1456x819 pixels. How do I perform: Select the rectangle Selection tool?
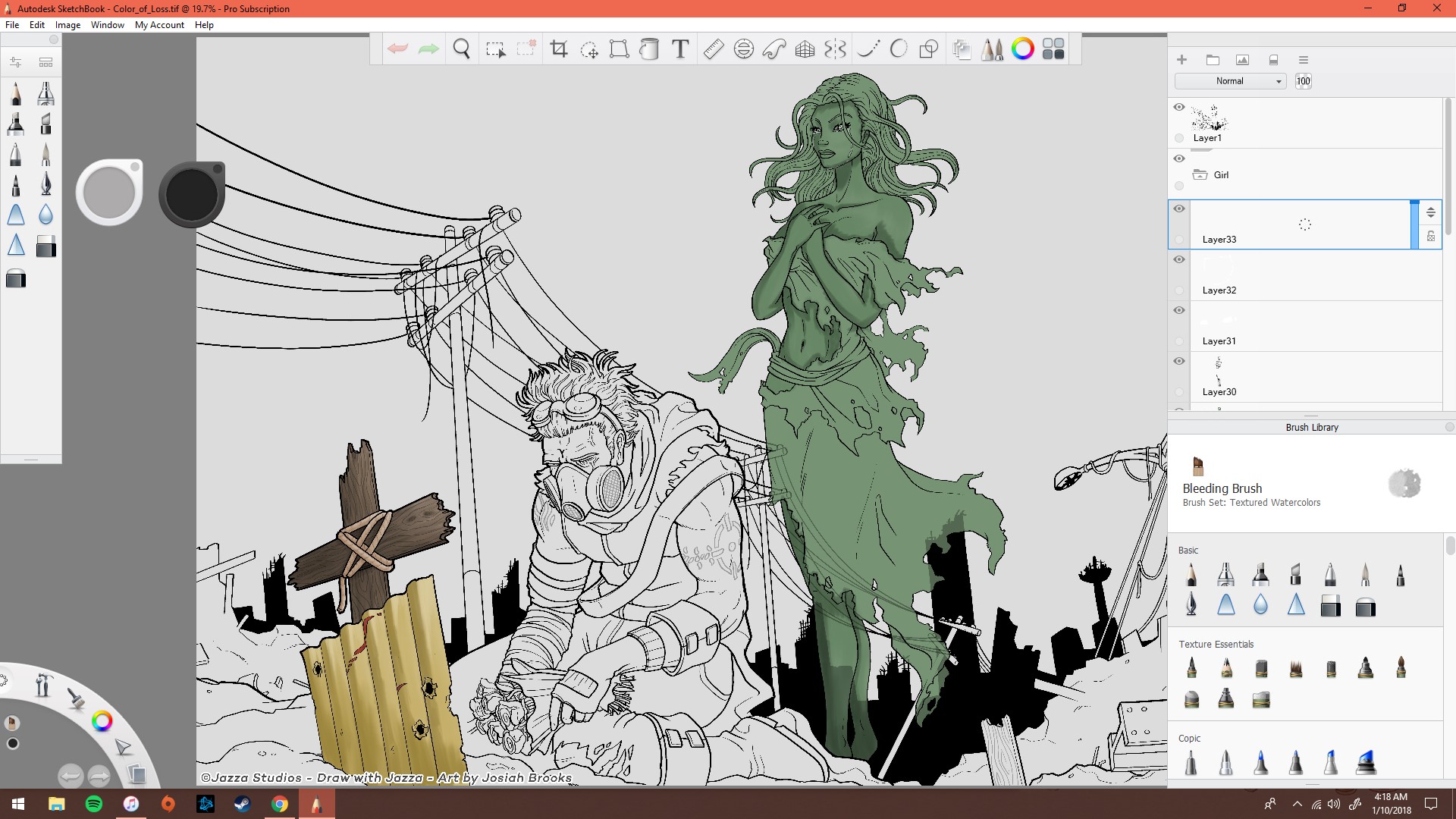click(x=495, y=50)
